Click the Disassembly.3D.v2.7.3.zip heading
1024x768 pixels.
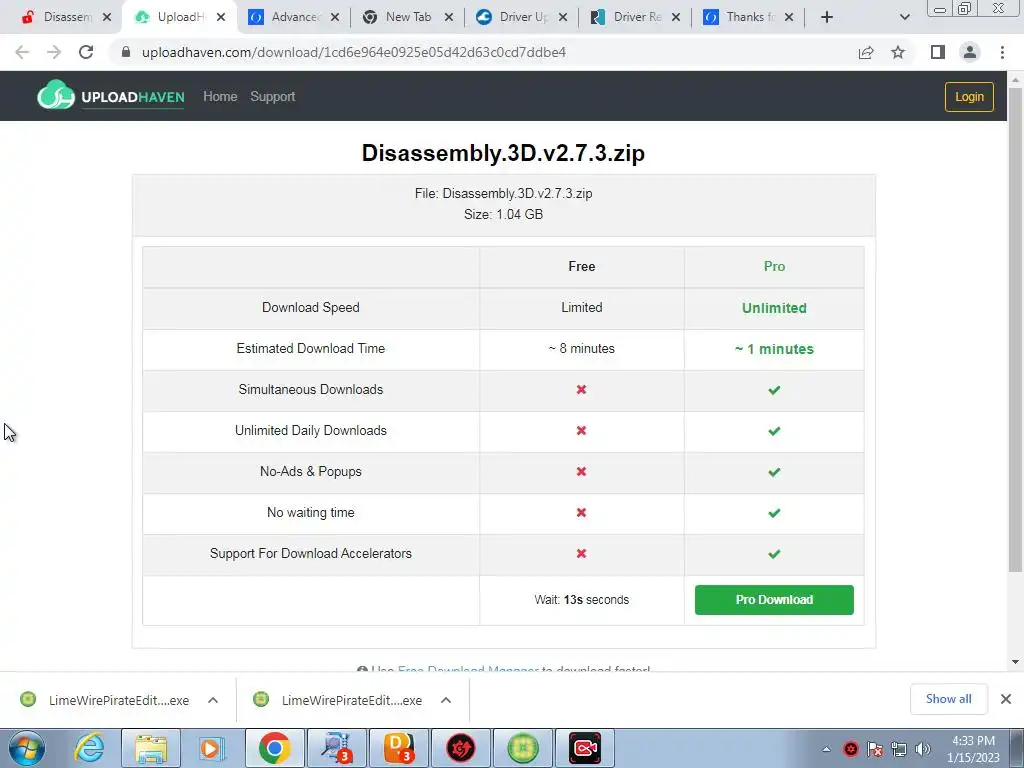504,153
